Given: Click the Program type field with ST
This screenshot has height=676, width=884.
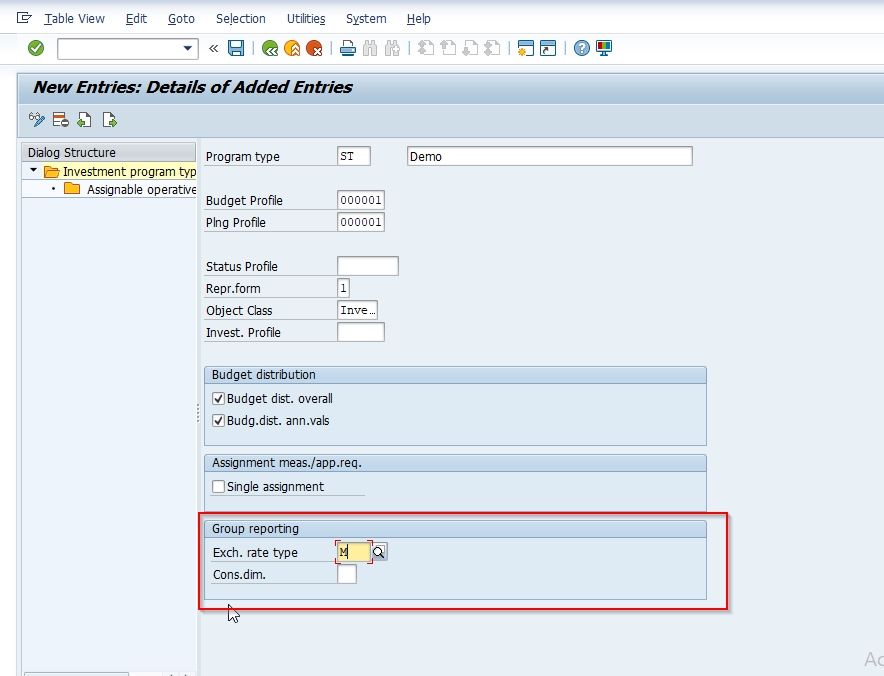Looking at the screenshot, I should tap(354, 156).
